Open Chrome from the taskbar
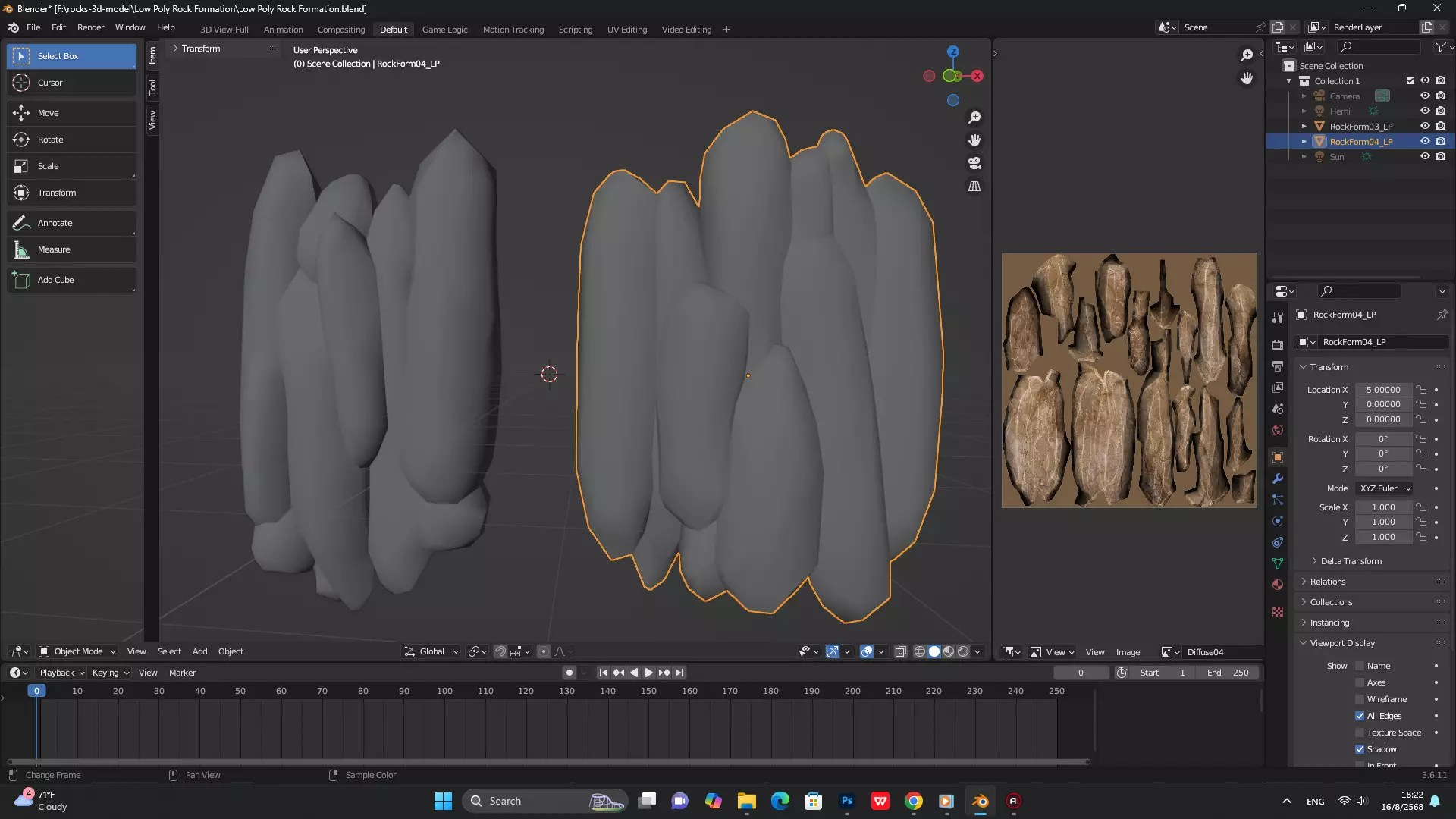 coord(914,801)
